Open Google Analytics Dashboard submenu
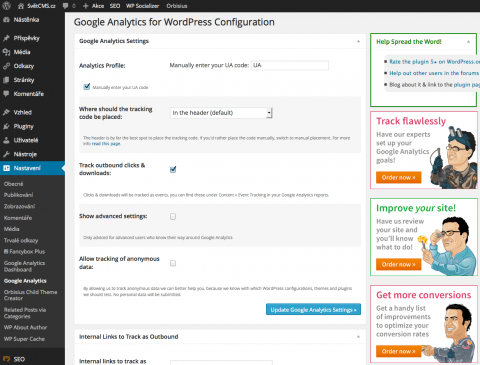The width and height of the screenshot is (480, 365). click(x=24, y=266)
